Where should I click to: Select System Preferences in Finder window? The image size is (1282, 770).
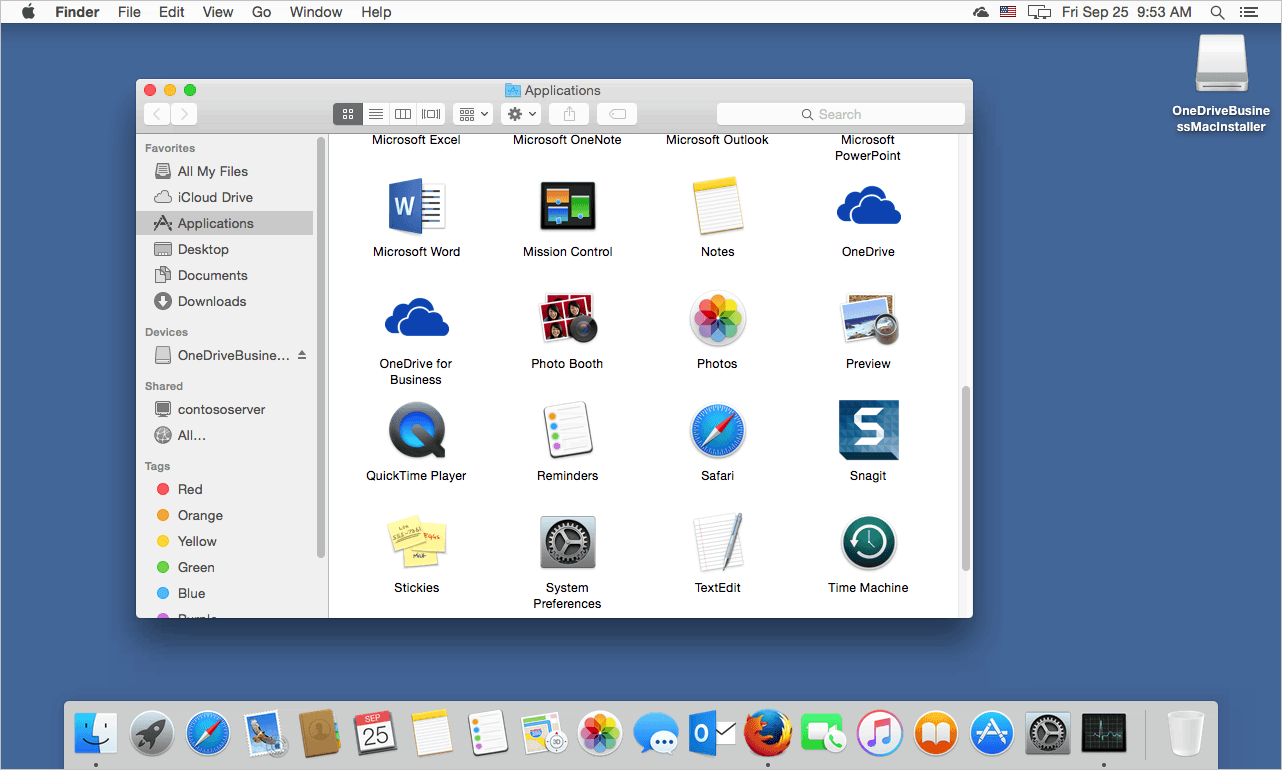point(567,543)
